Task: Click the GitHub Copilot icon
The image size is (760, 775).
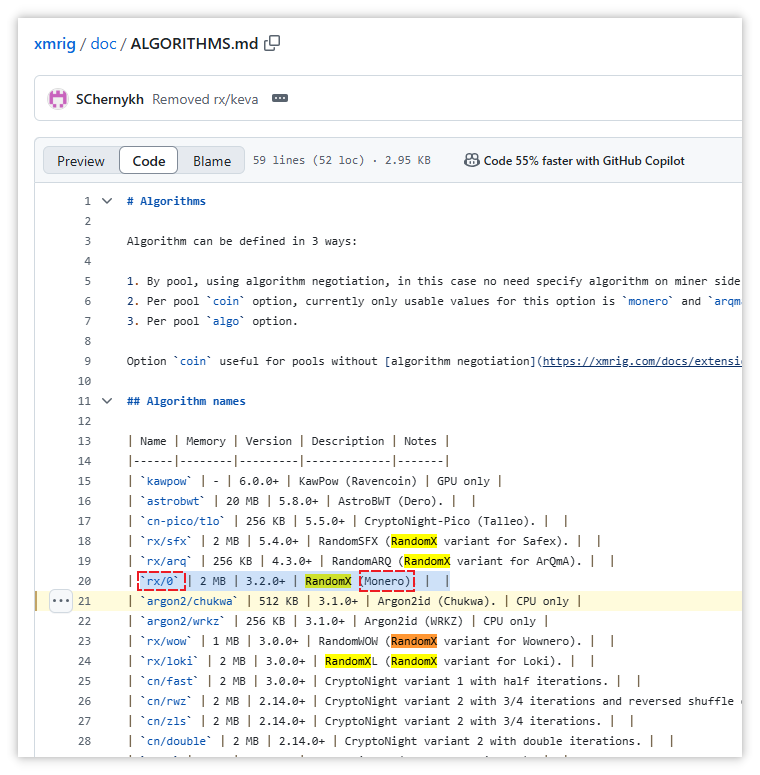Action: (x=471, y=160)
